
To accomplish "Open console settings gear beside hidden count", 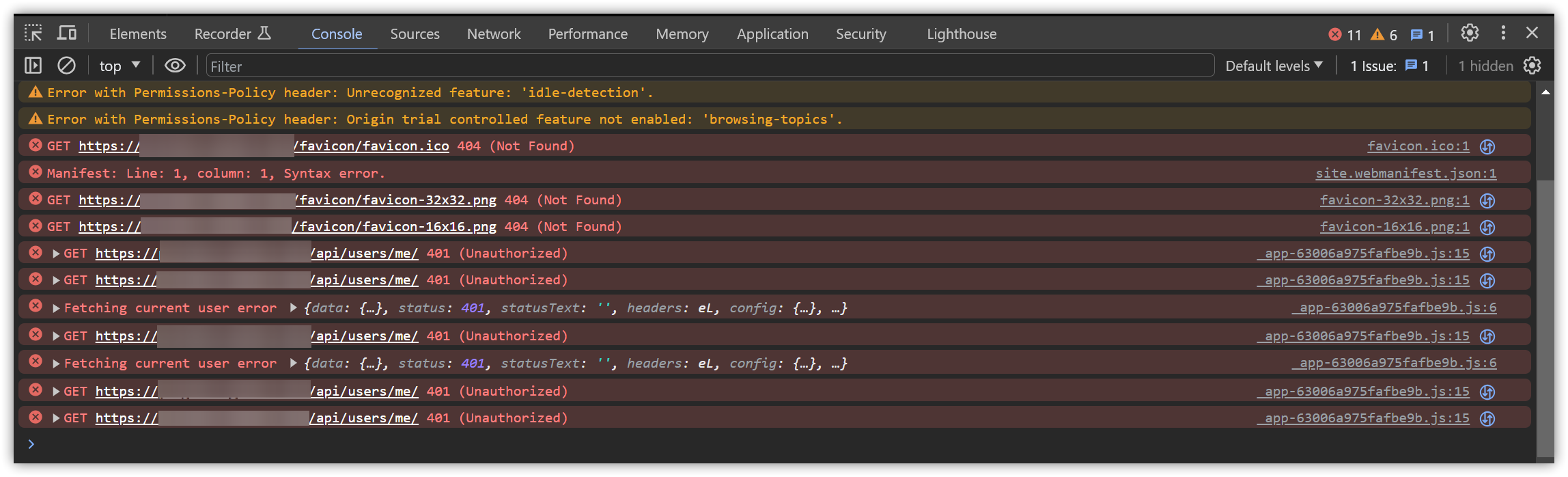I will (x=1532, y=66).
